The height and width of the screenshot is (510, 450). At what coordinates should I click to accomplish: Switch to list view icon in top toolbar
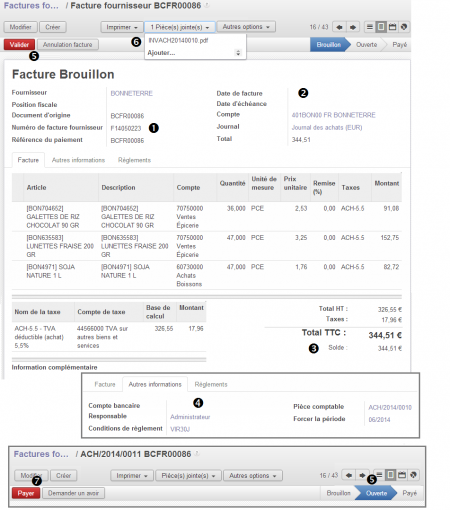click(370, 27)
